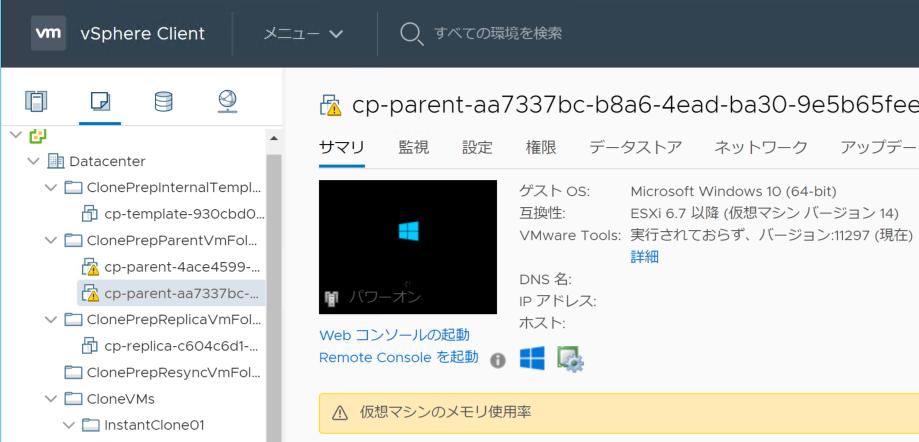Click Web コンソールの起動 link
The width and height of the screenshot is (919, 442).
(x=394, y=335)
